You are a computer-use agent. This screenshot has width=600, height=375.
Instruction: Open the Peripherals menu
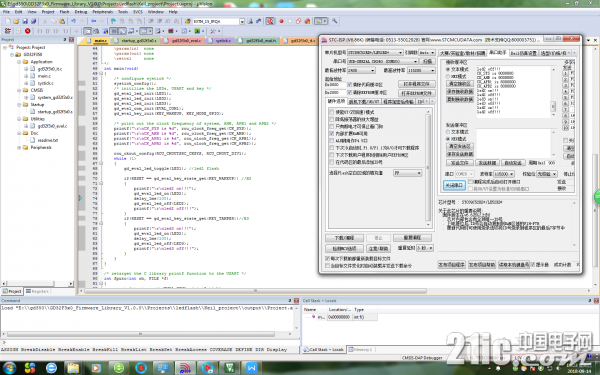pyautogui.click(x=103, y=12)
